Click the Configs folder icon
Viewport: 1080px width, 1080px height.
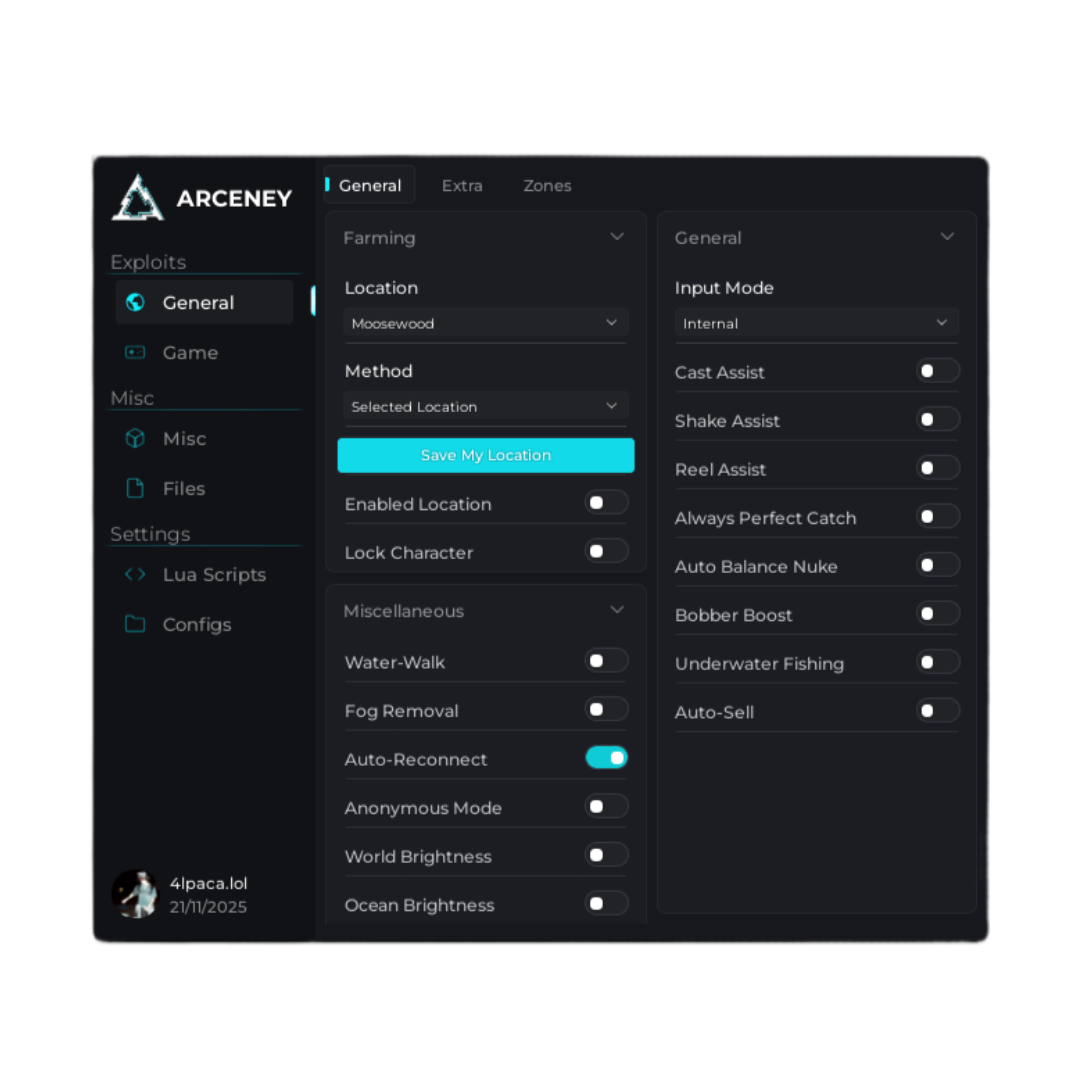tap(135, 624)
